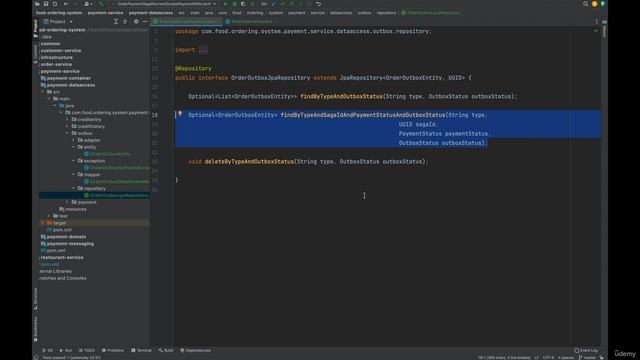This screenshot has height=360, width=640.
Task: Click payment-dataaccess in breadcrumb bar
Action: point(151,13)
